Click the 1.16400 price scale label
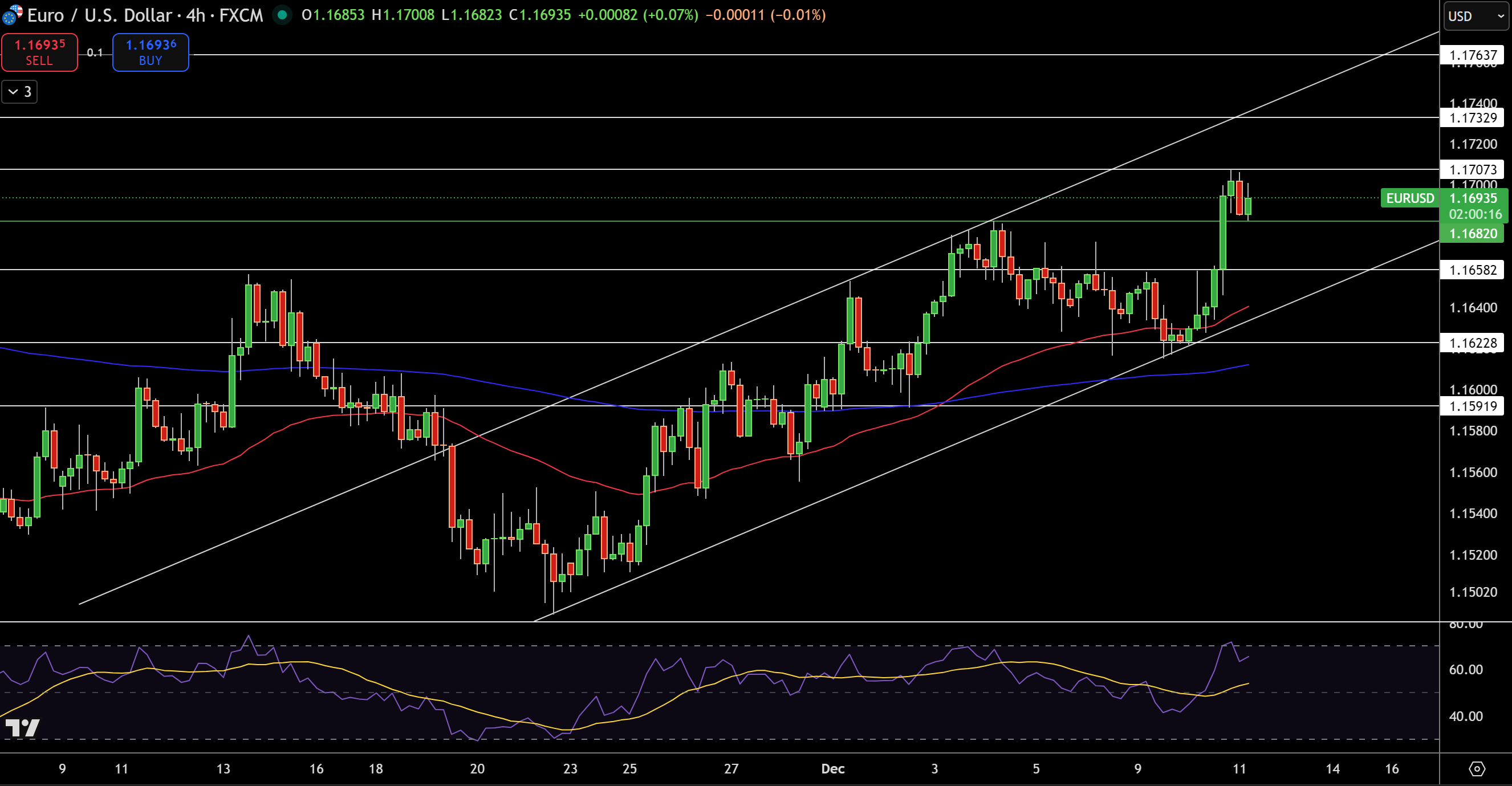Image resolution: width=1512 pixels, height=786 pixels. click(1473, 308)
